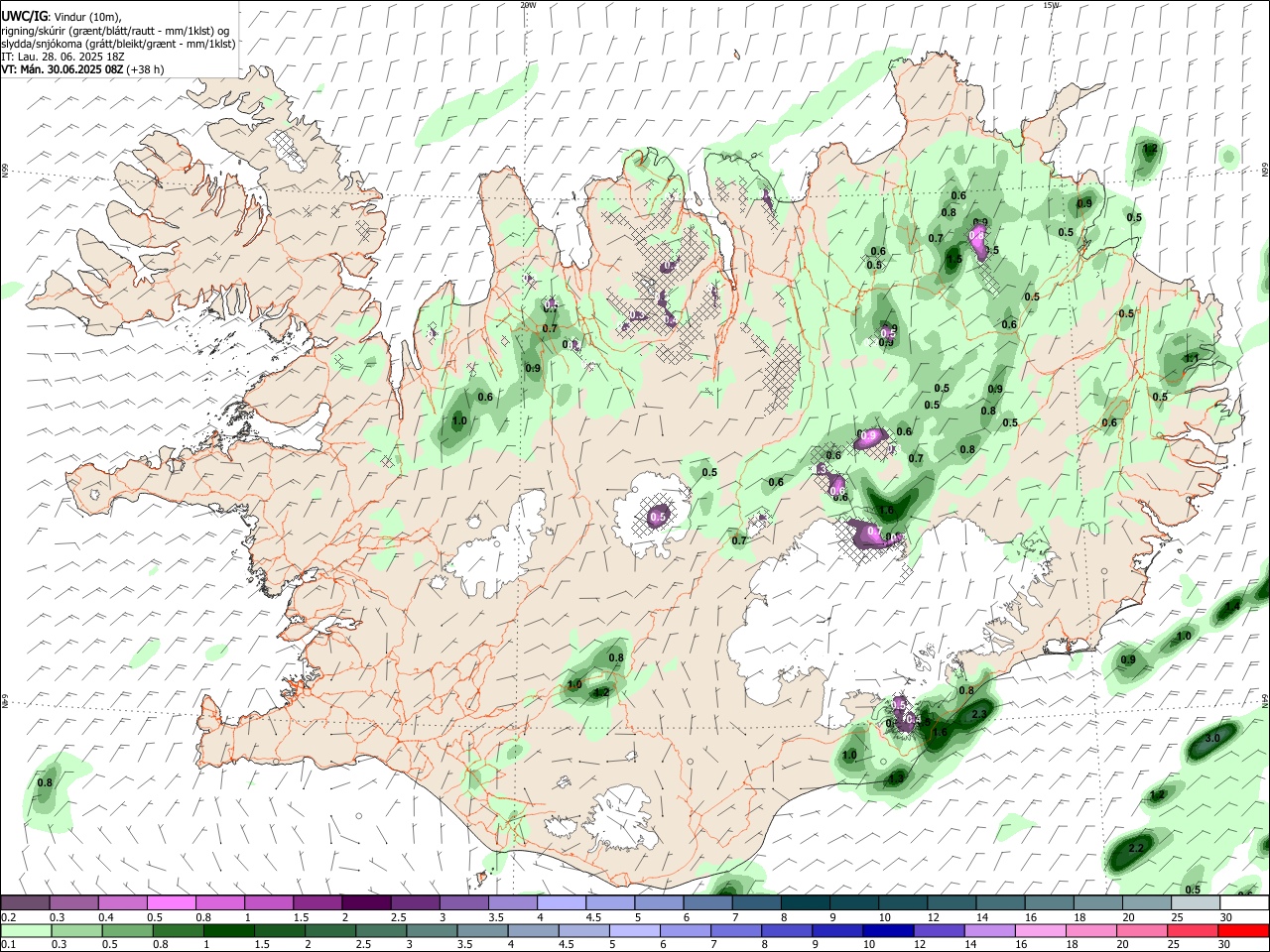This screenshot has height=952, width=1270.
Task: Click the '1.1' precipitation value on the map
Action: coord(1192,358)
